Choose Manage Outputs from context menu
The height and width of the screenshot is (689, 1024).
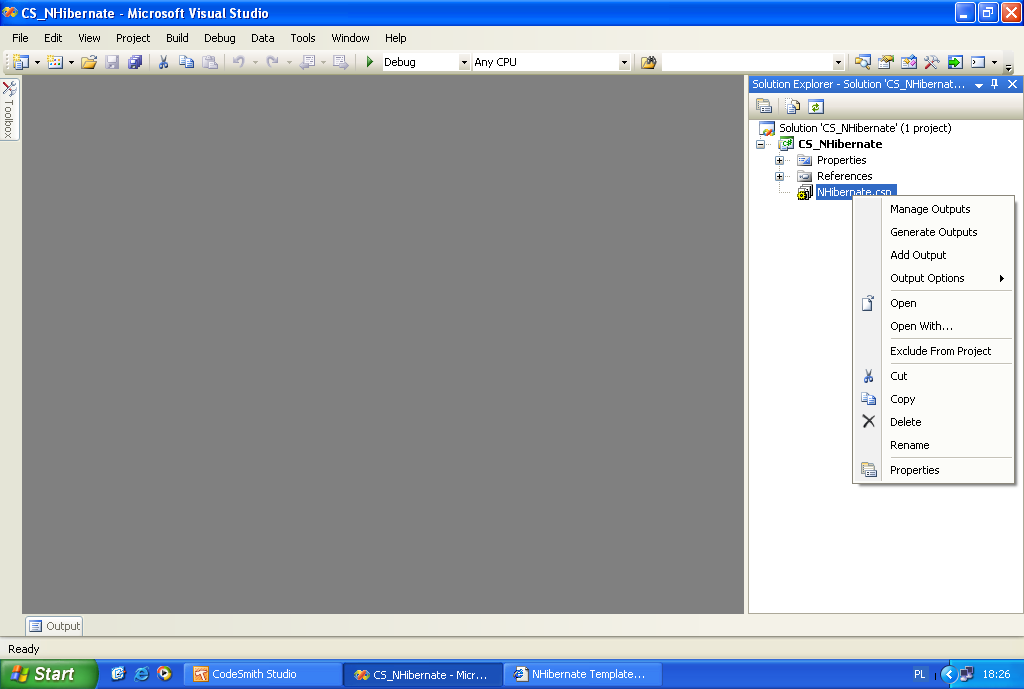[x=935, y=209]
